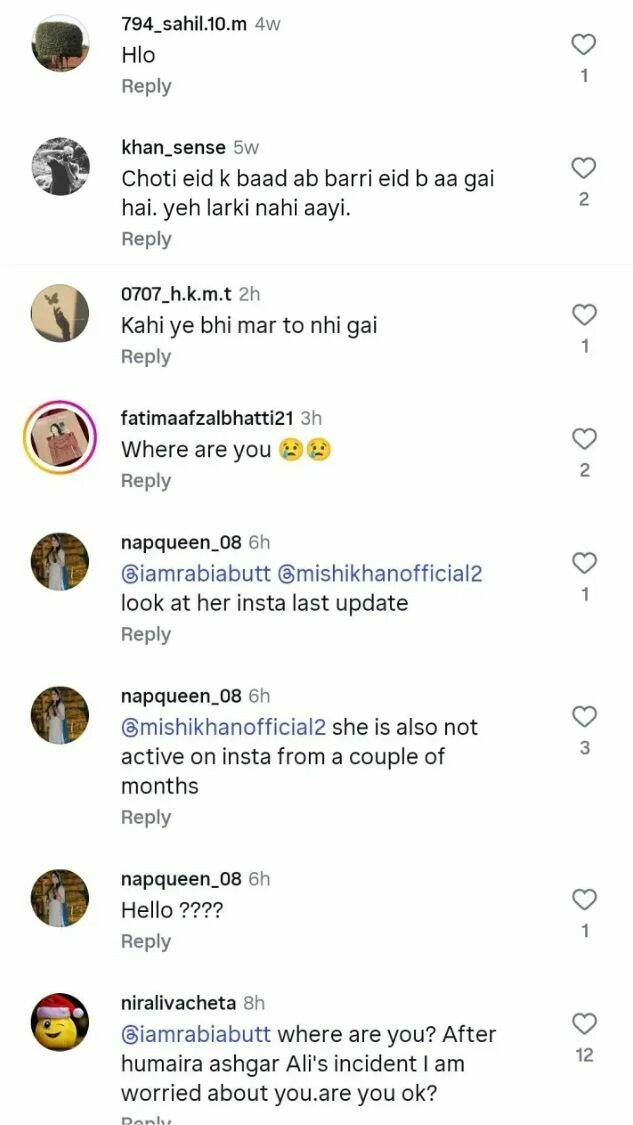Tap niralivacheta's emoji avatar
This screenshot has width=633, height=1125.
pos(61,1021)
